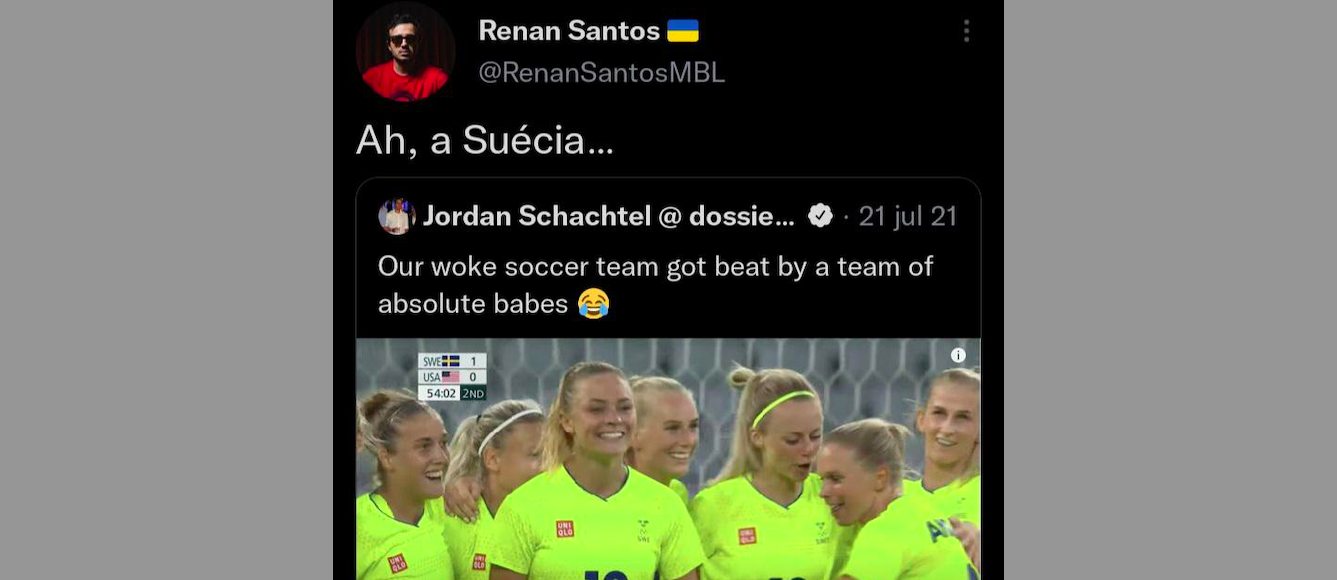Open the quoted tweet text about woke soccer team
Viewport: 1337px width, 580px height.
[x=656, y=284]
